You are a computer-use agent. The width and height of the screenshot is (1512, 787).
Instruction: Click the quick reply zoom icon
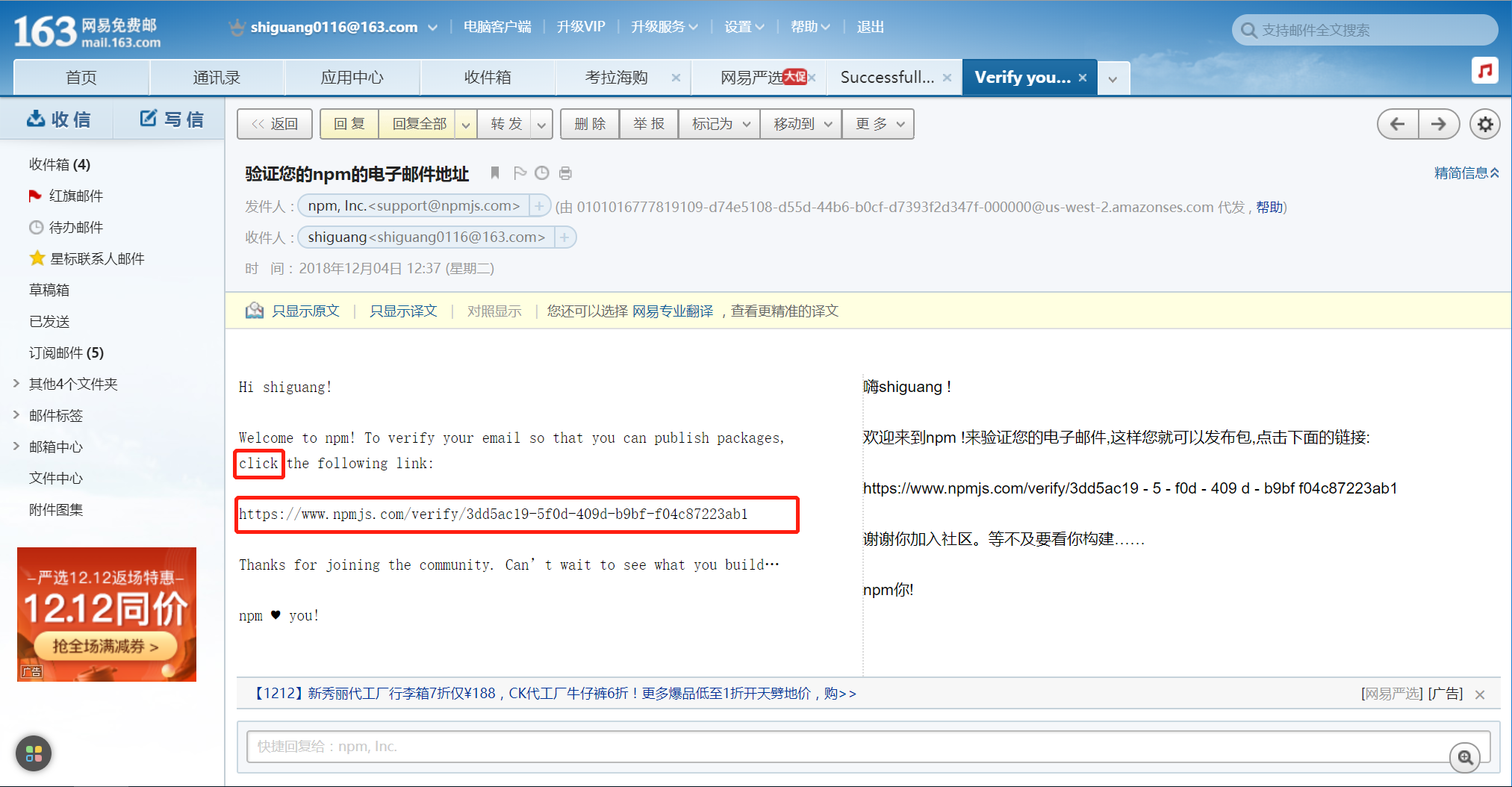[1465, 758]
